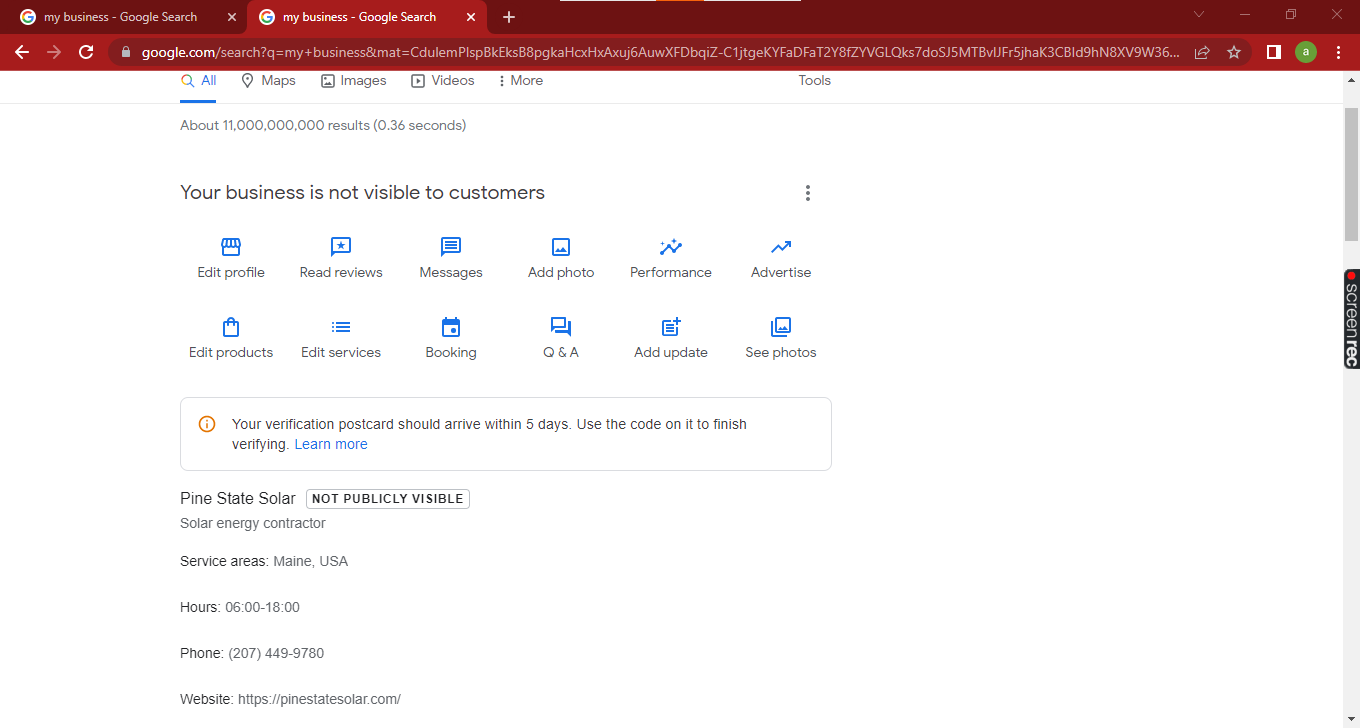Viewport: 1360px width, 728px height.
Task: Open a new browser tab
Action: pos(509,17)
